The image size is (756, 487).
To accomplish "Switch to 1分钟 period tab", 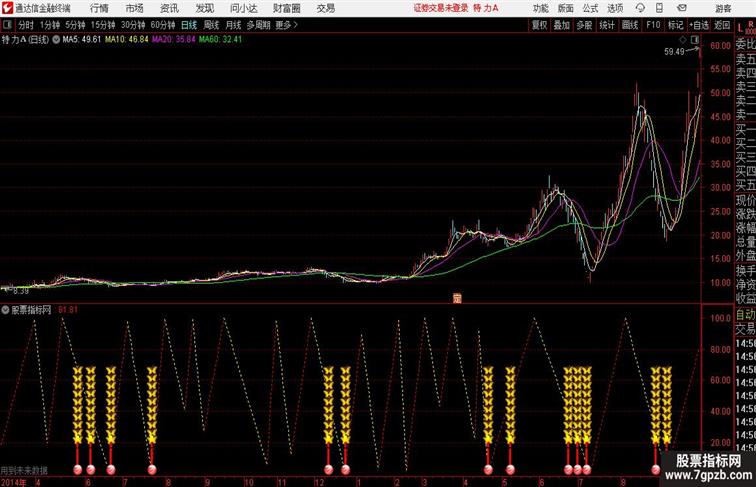I will click(49, 25).
